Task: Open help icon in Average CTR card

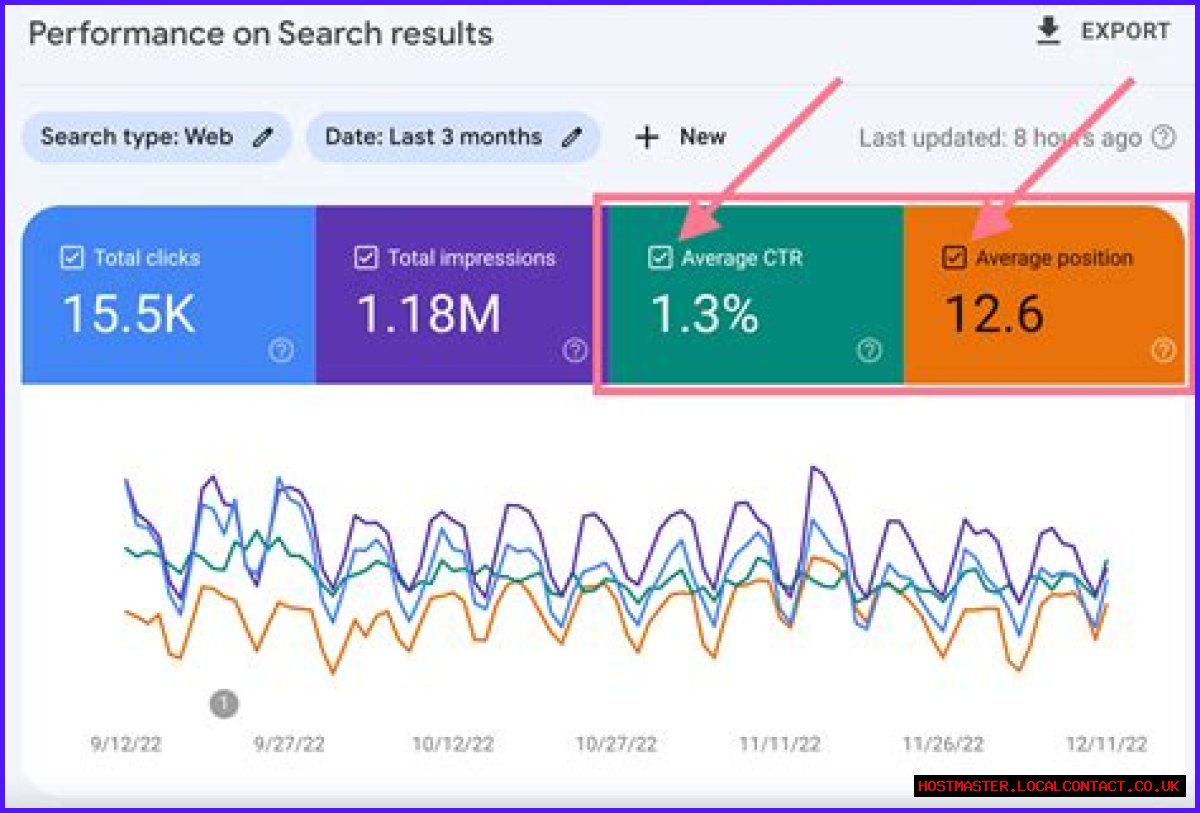Action: pyautogui.click(x=869, y=350)
